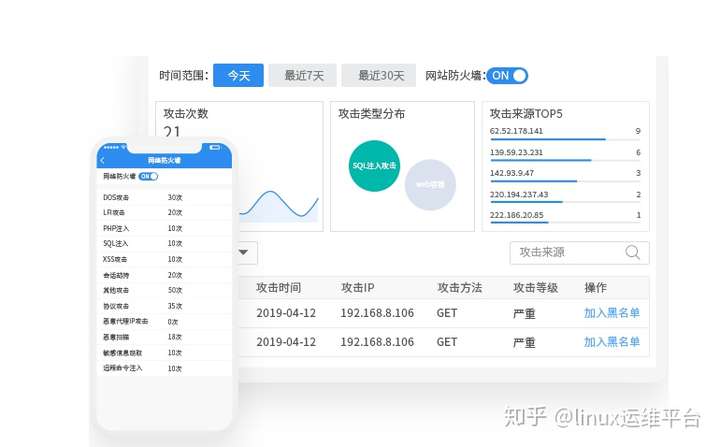Tap the back arrow in the phone header
720x447 pixels.
(x=102, y=160)
